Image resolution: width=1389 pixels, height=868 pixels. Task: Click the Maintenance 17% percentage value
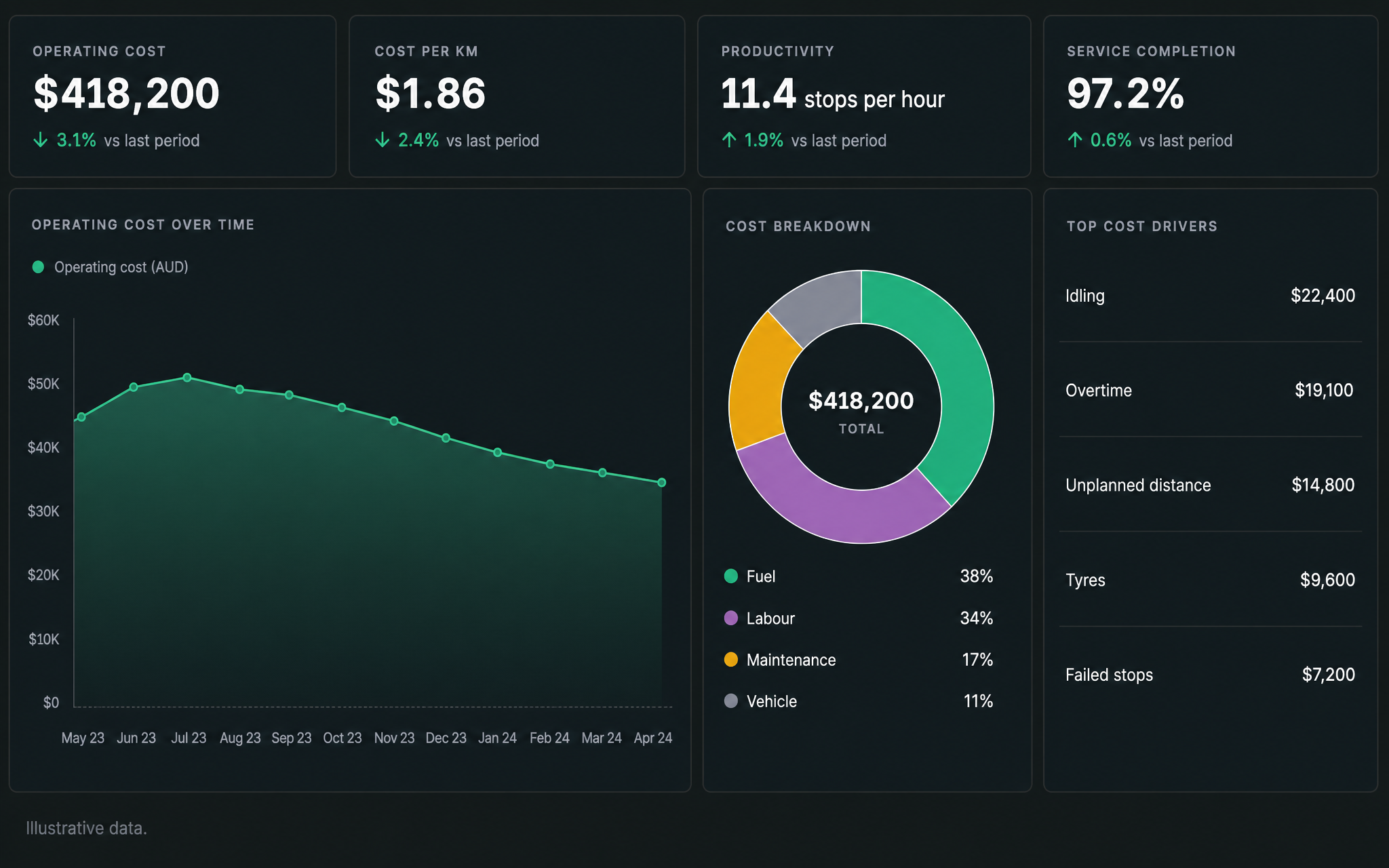[978, 660]
